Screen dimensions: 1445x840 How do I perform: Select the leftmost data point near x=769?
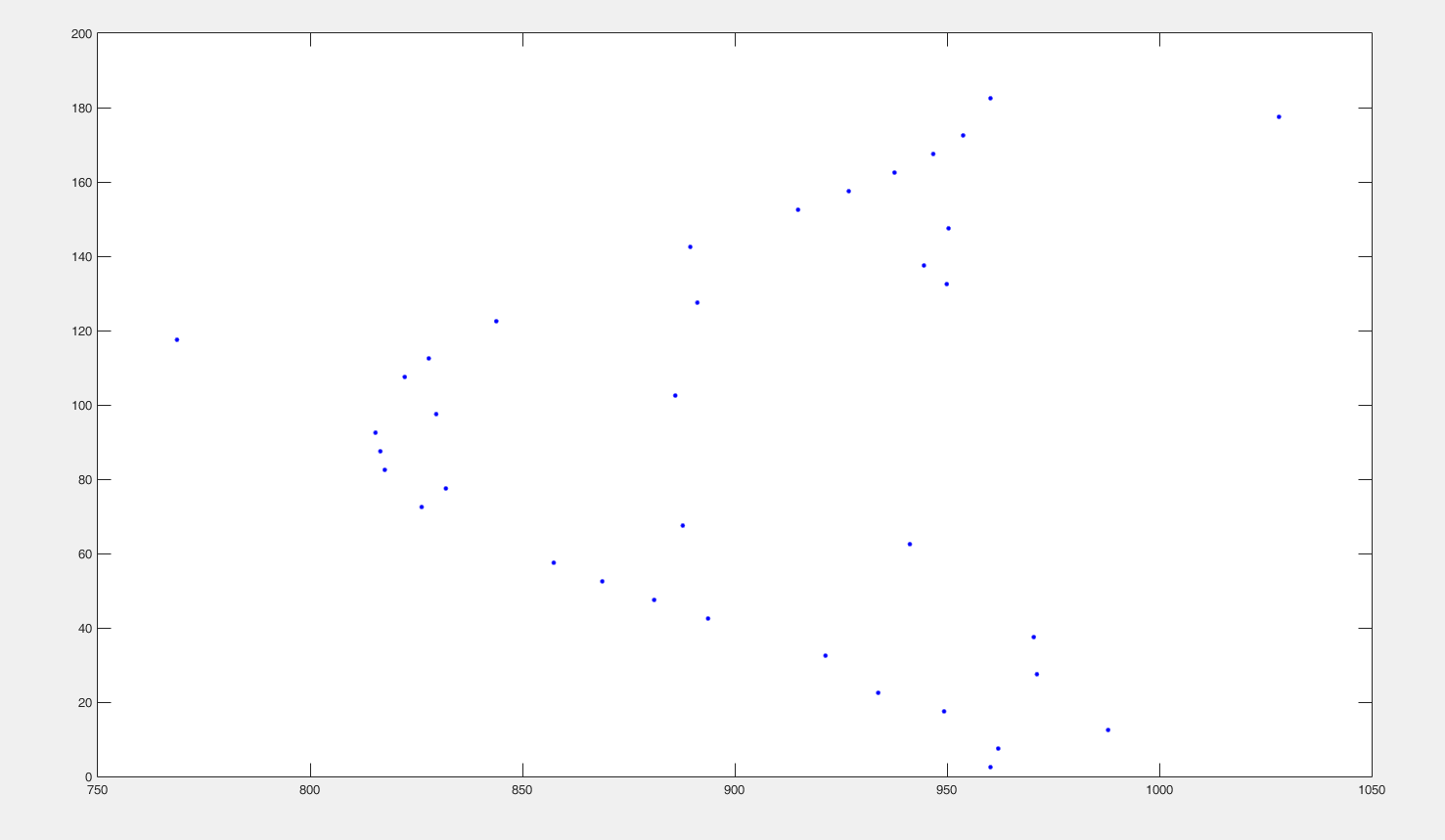[177, 339]
